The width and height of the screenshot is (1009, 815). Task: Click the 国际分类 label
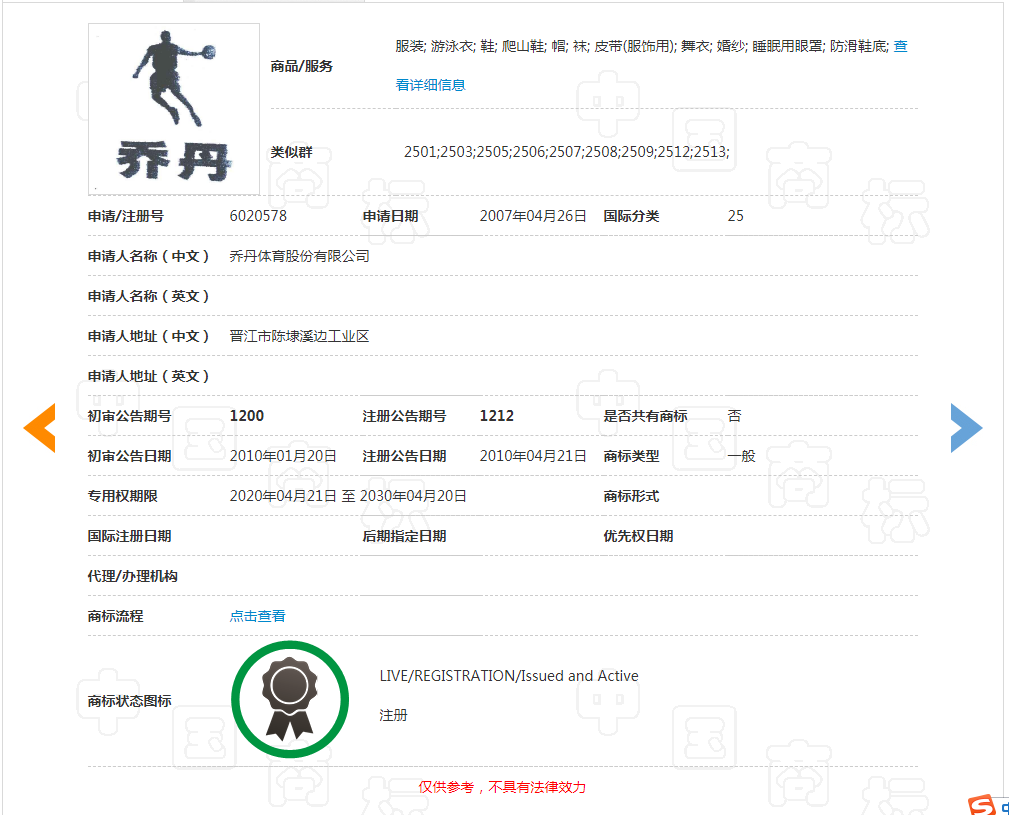tap(631, 216)
